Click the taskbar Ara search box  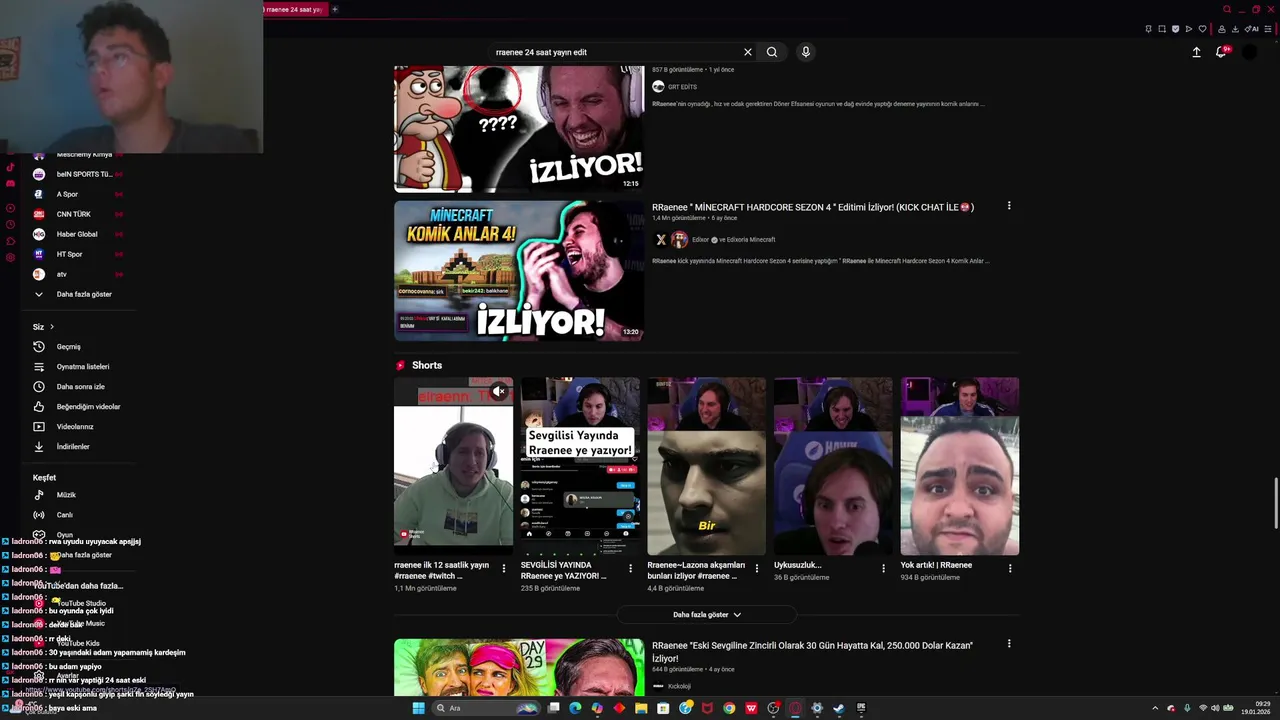pos(486,708)
